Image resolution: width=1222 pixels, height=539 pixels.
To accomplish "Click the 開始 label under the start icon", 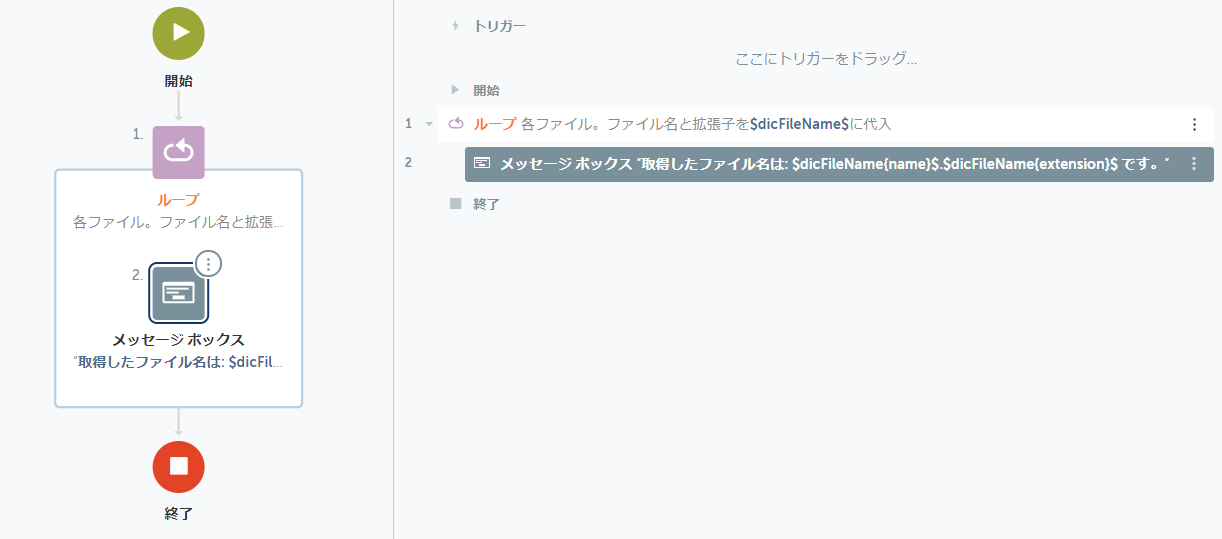I will pos(178,81).
